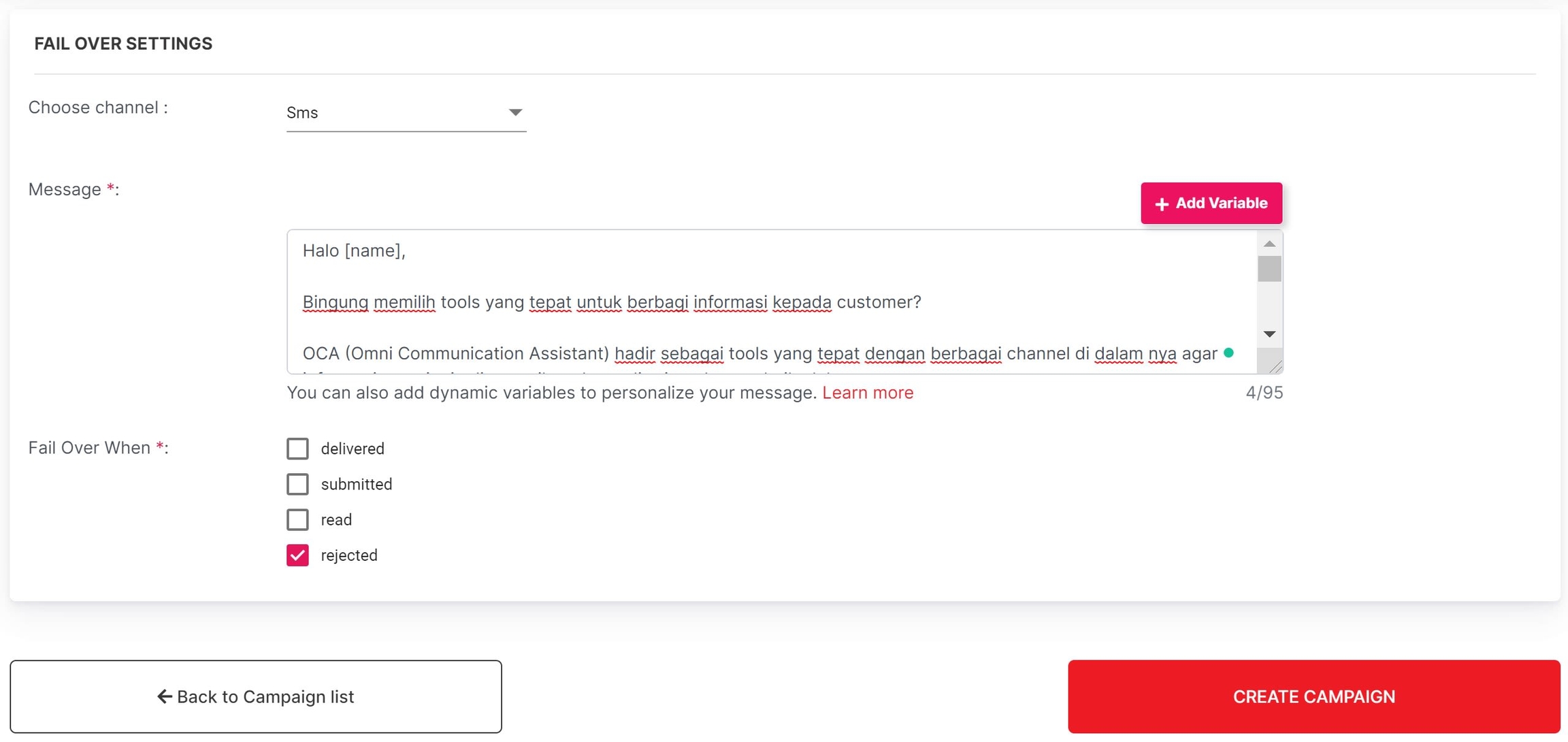Click the message box scroll up arrow
Image resolution: width=1568 pixels, height=742 pixels.
1269,244
